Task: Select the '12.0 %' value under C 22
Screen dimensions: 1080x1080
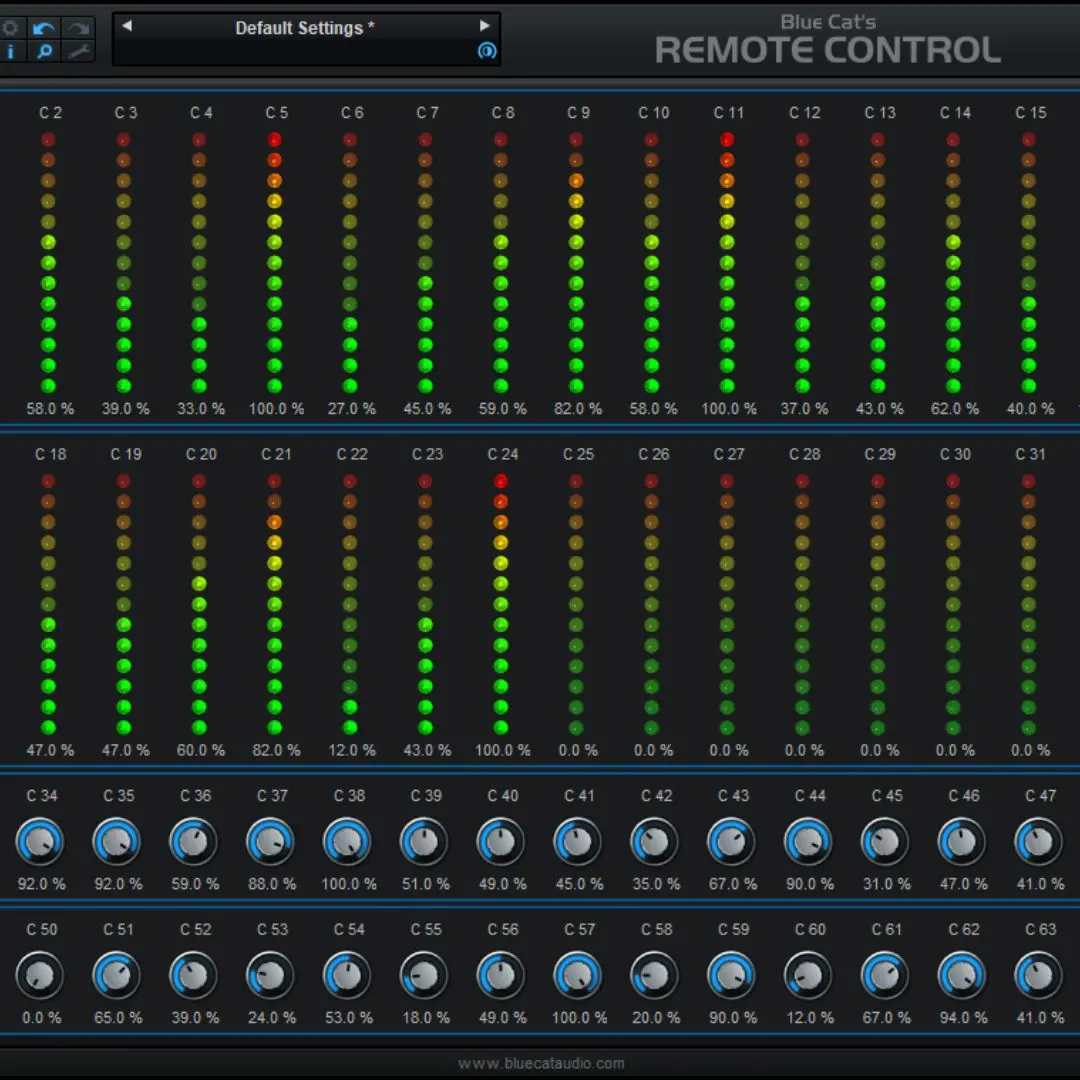Action: click(x=352, y=750)
